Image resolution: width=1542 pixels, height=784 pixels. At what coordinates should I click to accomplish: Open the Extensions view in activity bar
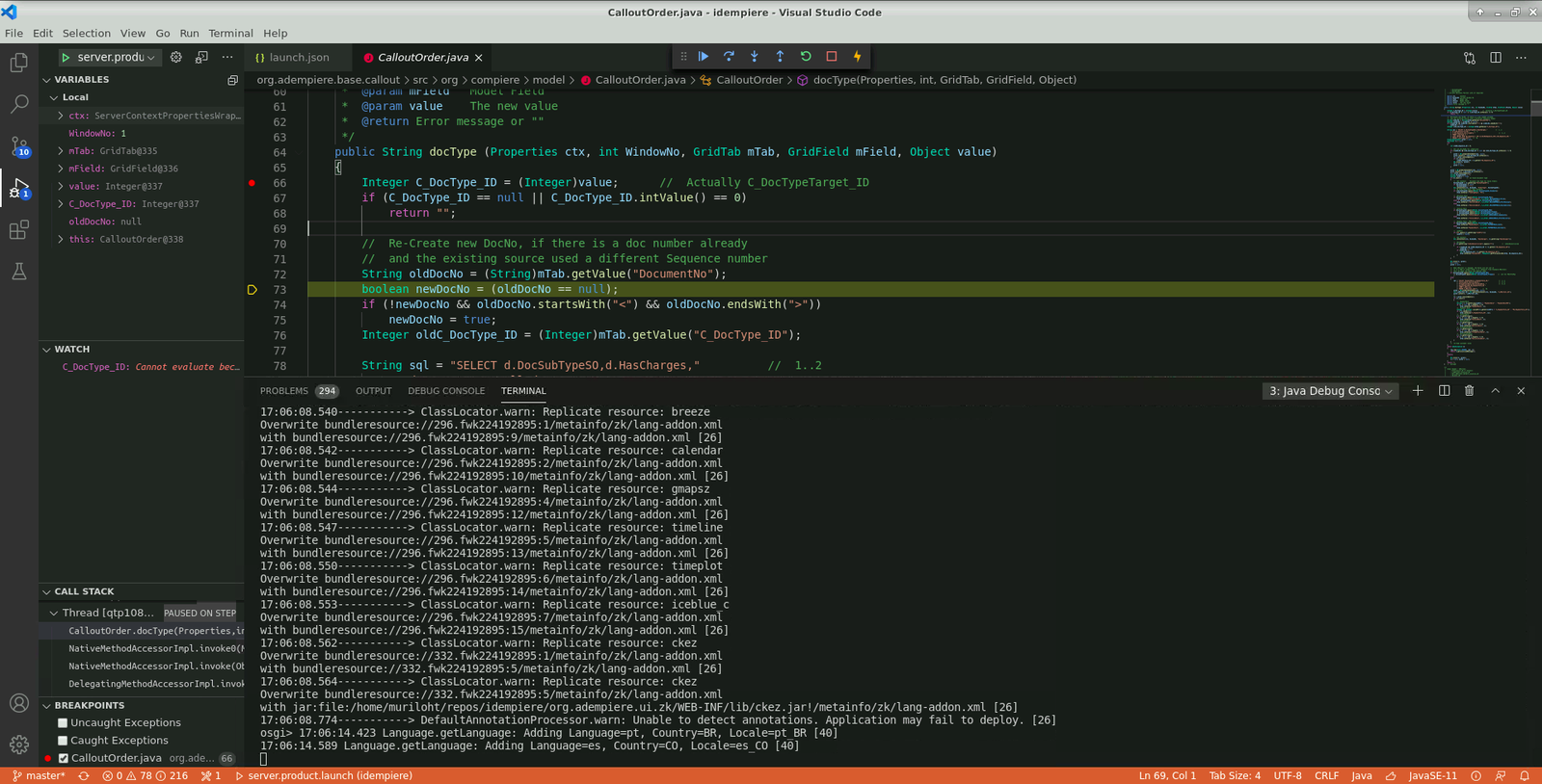coord(18,230)
